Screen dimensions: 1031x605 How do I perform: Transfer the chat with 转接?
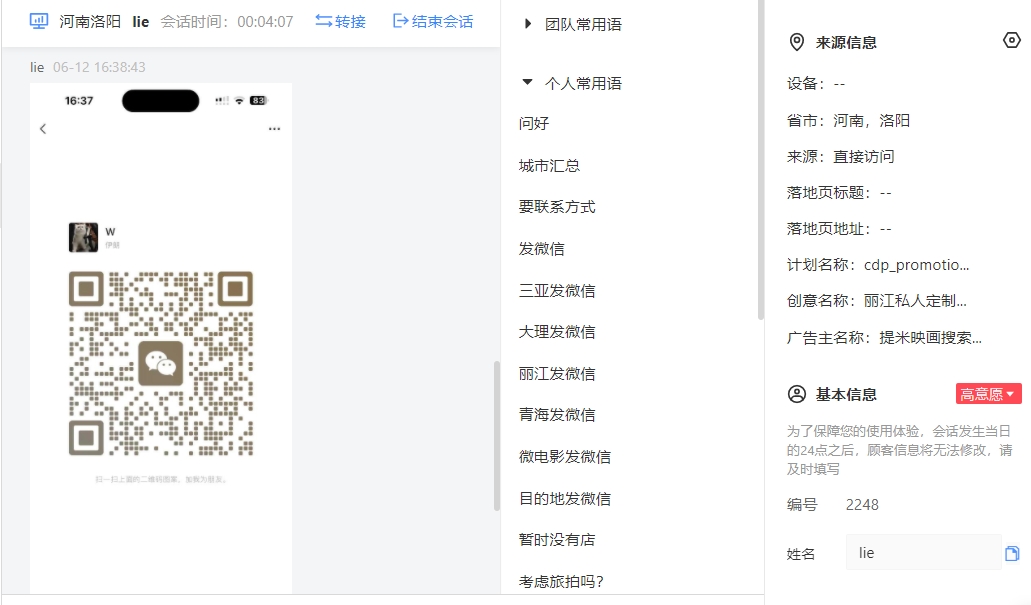[340, 22]
